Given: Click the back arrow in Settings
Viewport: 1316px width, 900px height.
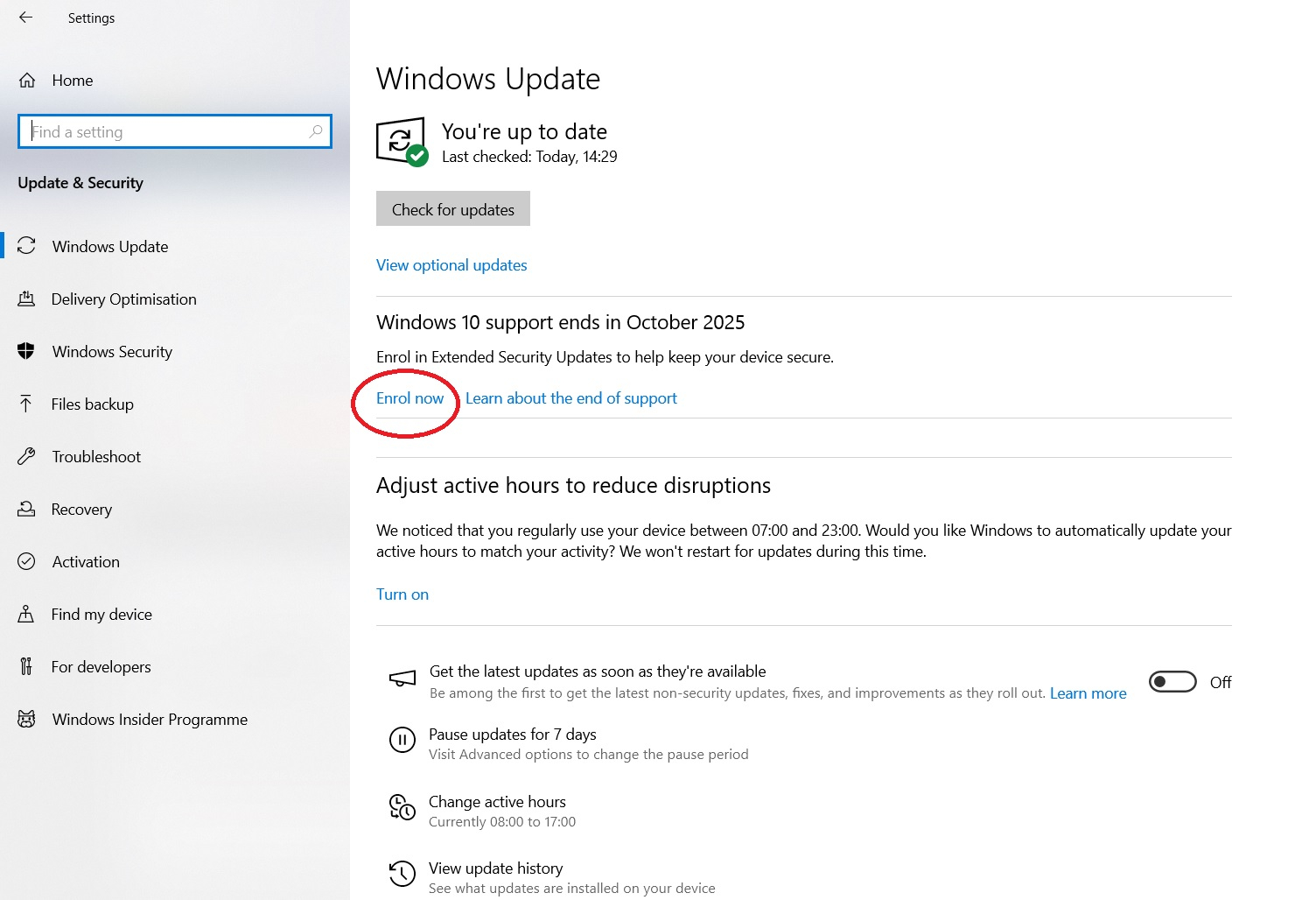Looking at the screenshot, I should [x=26, y=18].
